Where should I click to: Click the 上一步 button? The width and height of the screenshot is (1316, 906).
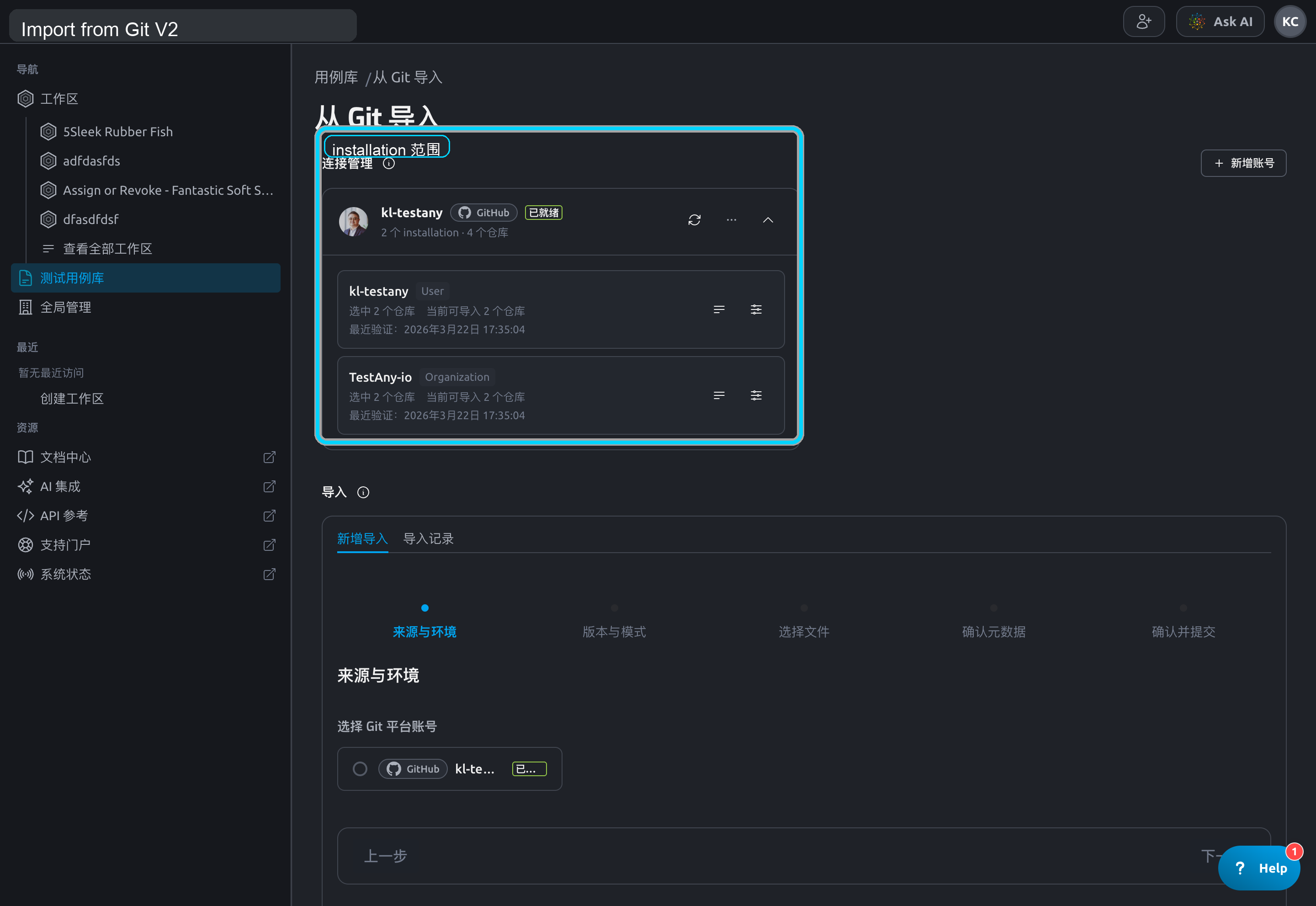coord(385,855)
